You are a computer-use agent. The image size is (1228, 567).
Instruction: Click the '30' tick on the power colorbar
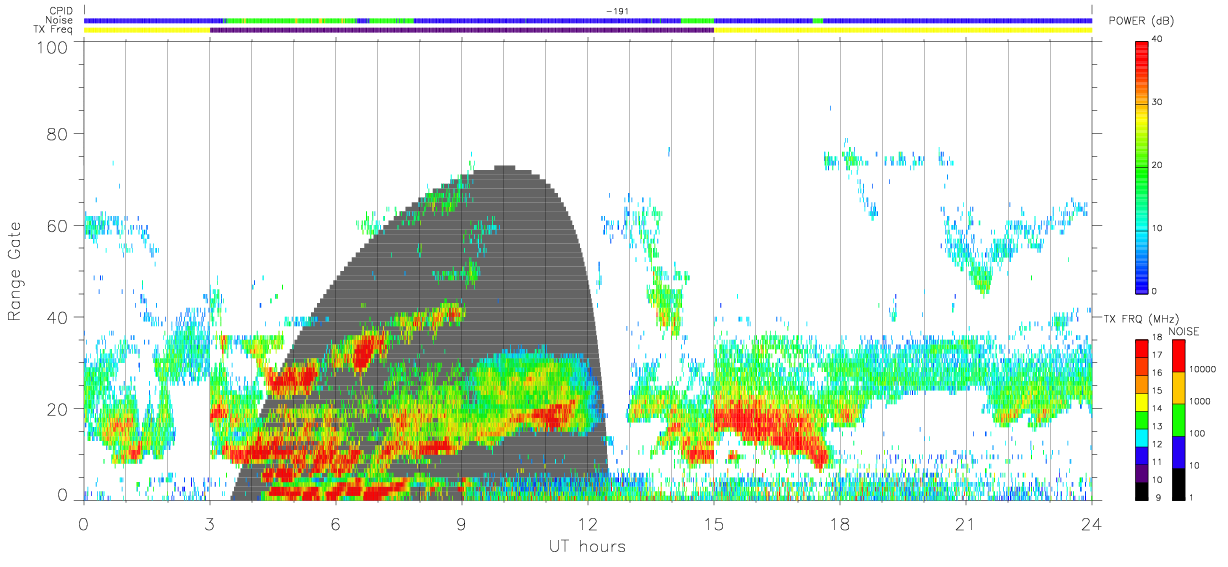[x=1157, y=103]
